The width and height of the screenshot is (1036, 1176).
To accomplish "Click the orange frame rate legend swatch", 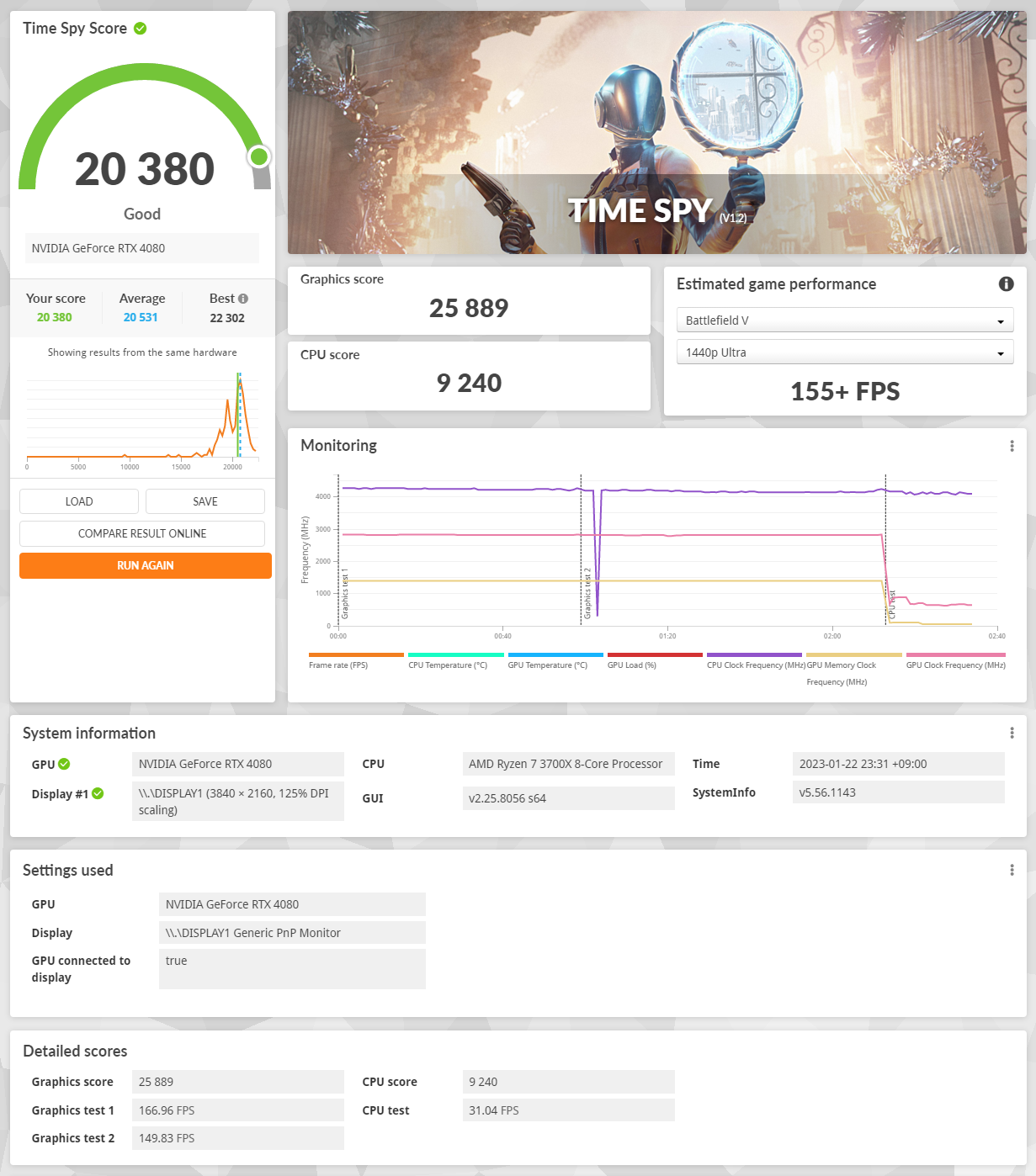I will (357, 654).
